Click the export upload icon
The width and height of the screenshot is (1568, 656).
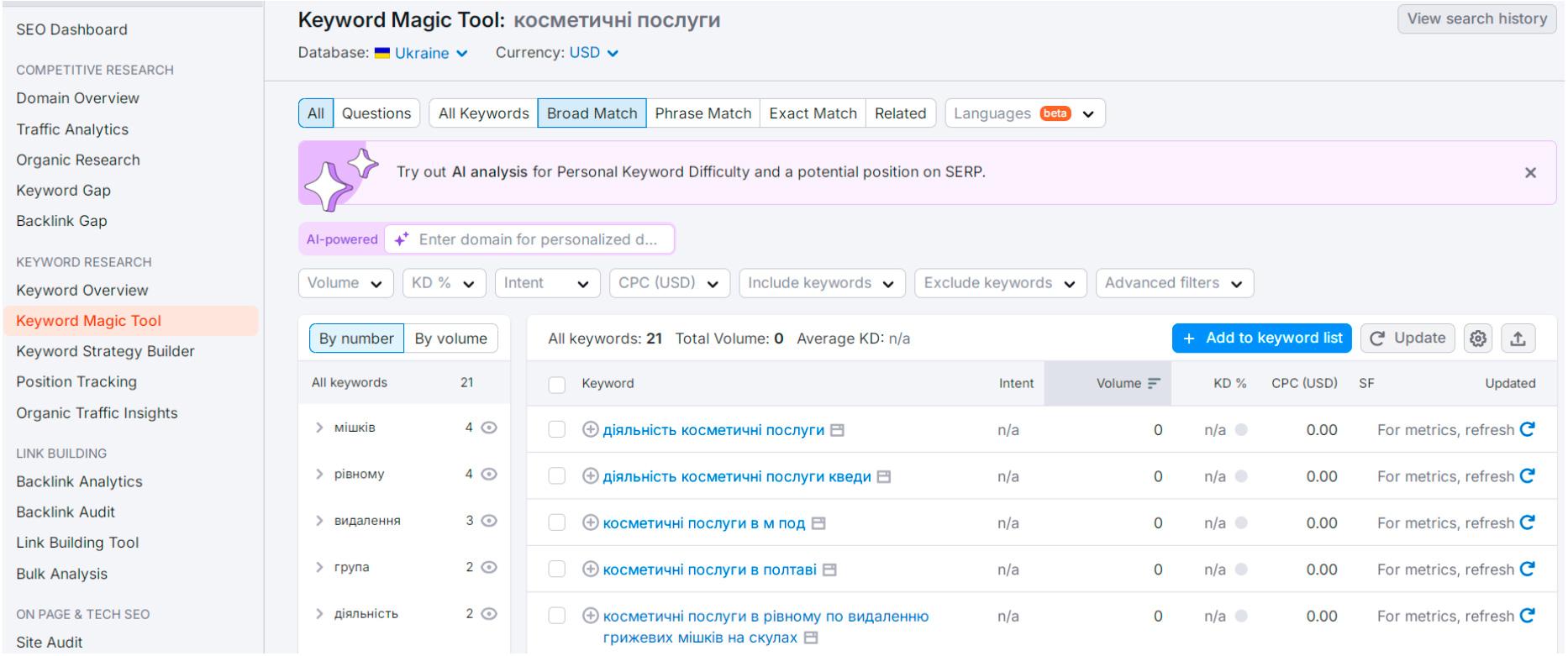1518,338
